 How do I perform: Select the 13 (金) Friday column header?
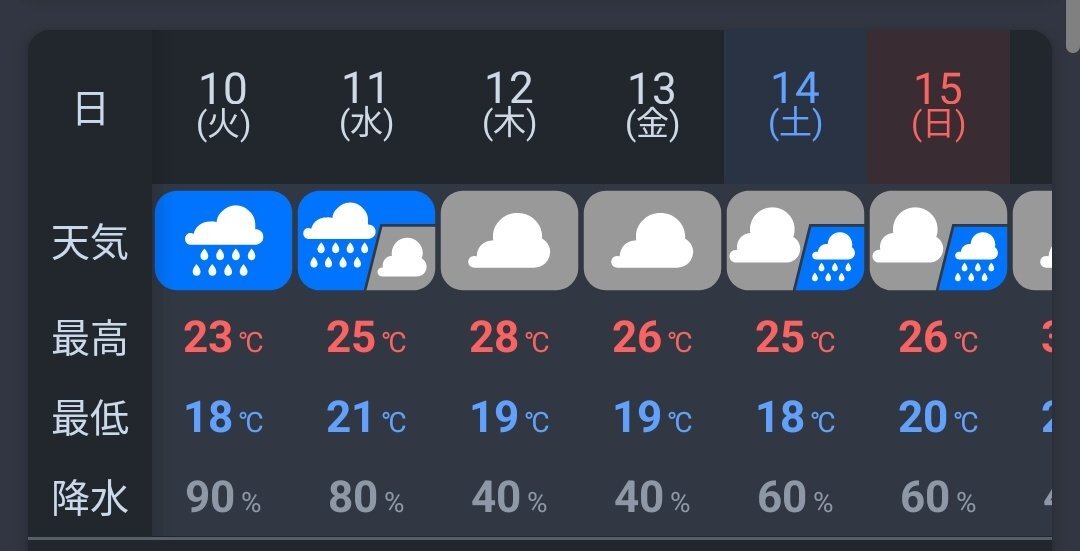coord(652,107)
